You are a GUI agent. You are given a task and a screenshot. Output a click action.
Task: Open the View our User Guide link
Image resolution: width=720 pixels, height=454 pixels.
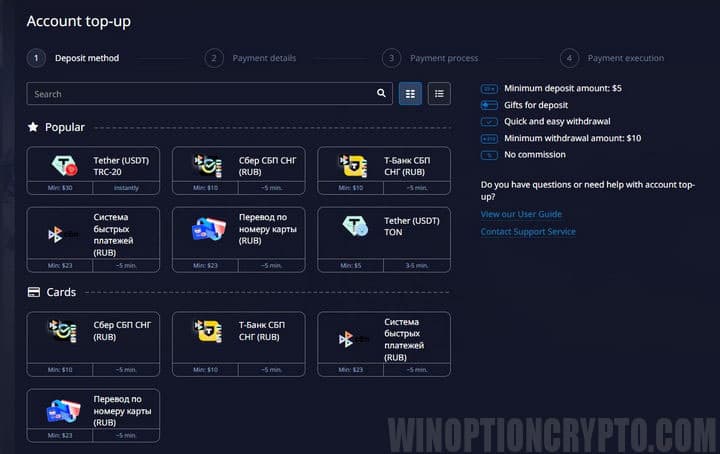click(x=521, y=214)
